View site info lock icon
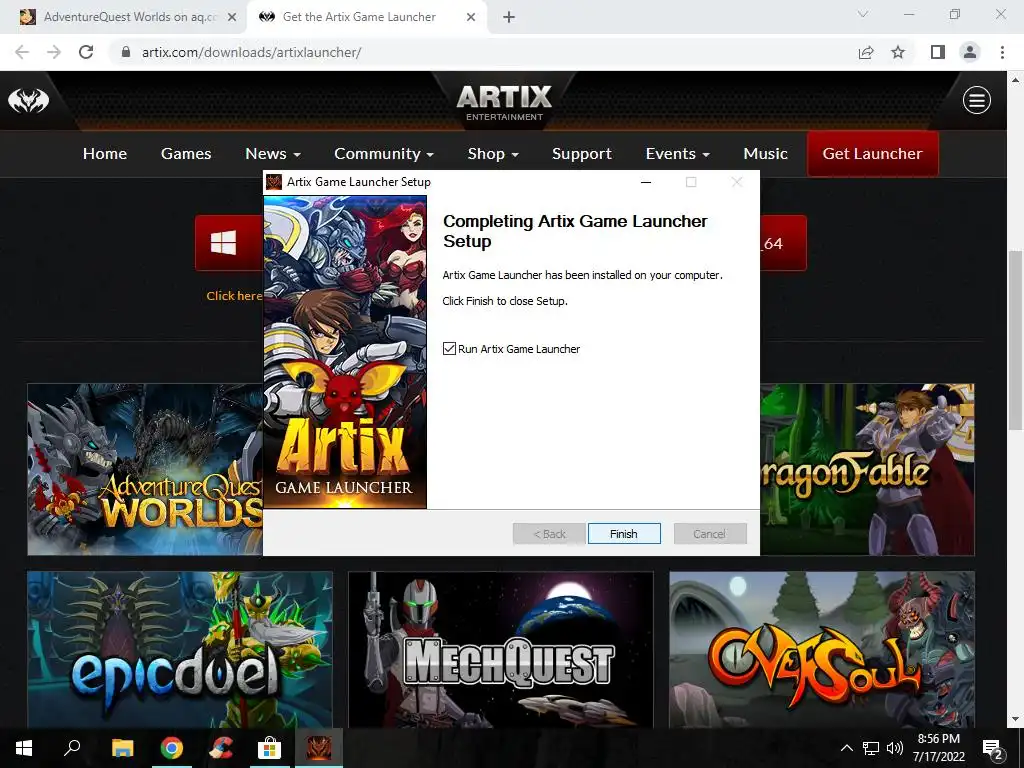1024x768 pixels. (x=126, y=52)
